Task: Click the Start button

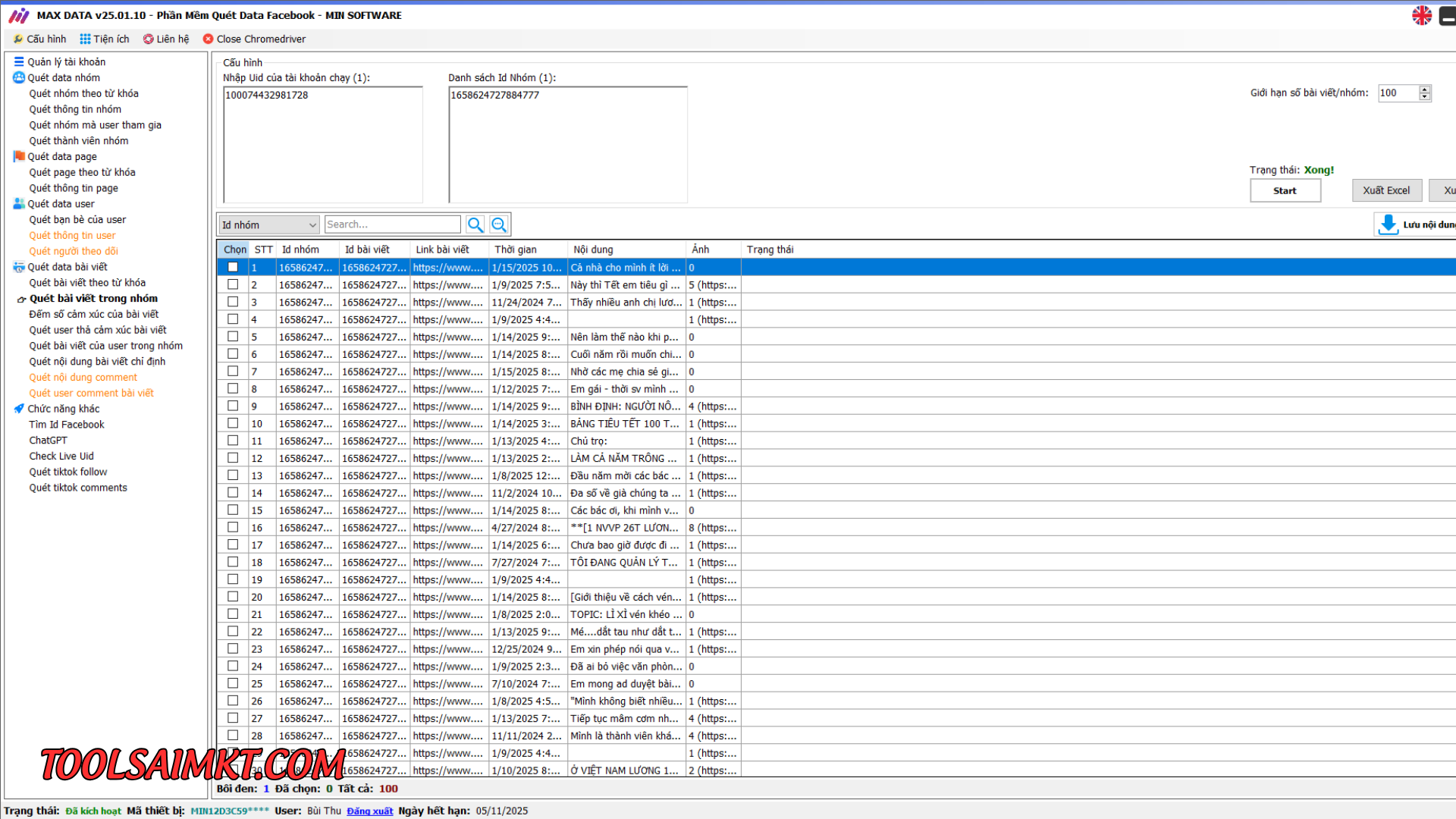Action: [x=1285, y=190]
